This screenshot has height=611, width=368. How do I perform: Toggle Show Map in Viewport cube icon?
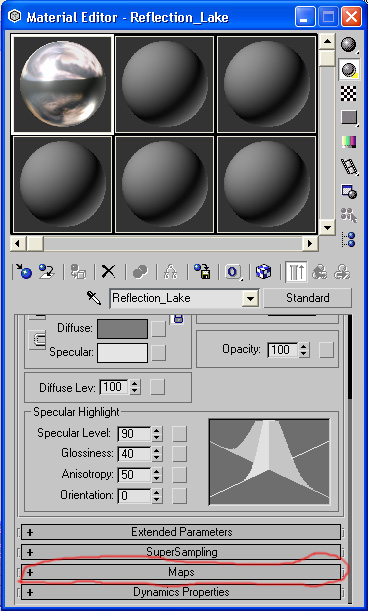[264, 272]
